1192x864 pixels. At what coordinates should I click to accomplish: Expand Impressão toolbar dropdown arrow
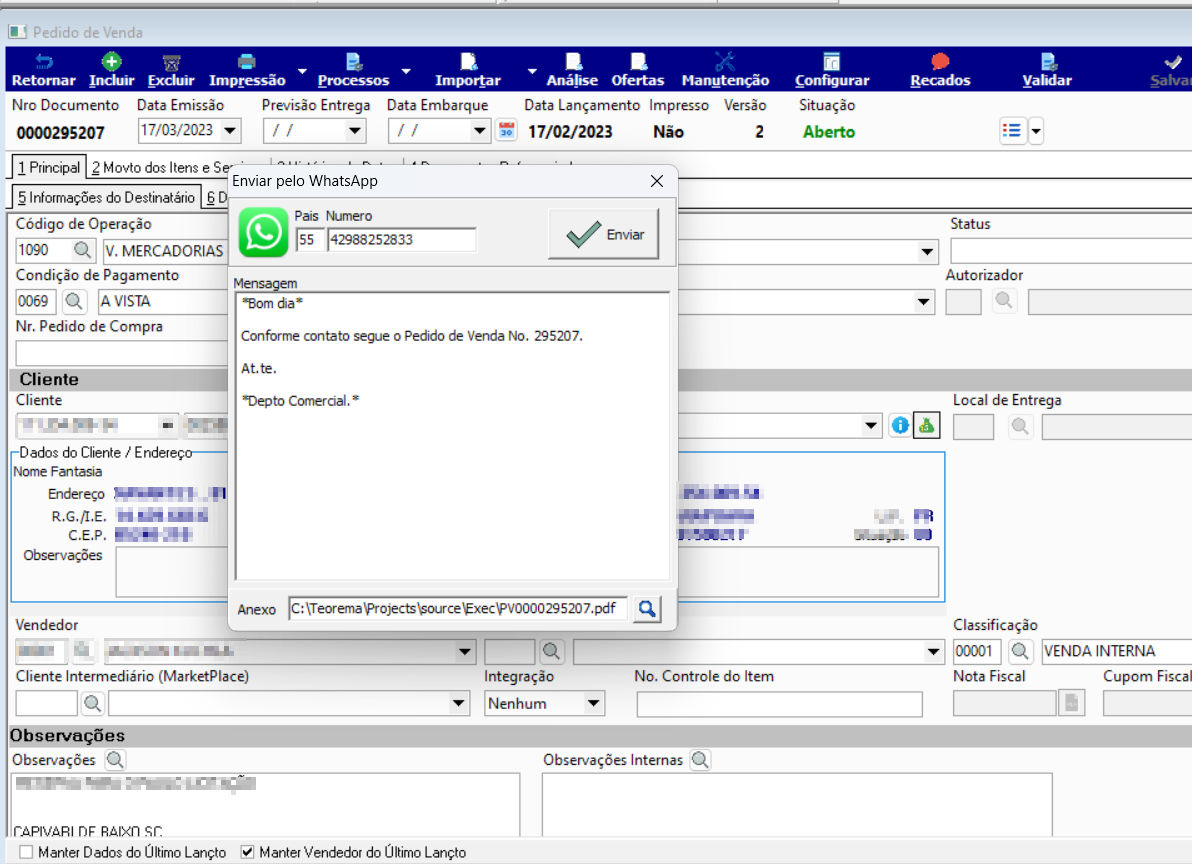pyautogui.click(x=302, y=71)
